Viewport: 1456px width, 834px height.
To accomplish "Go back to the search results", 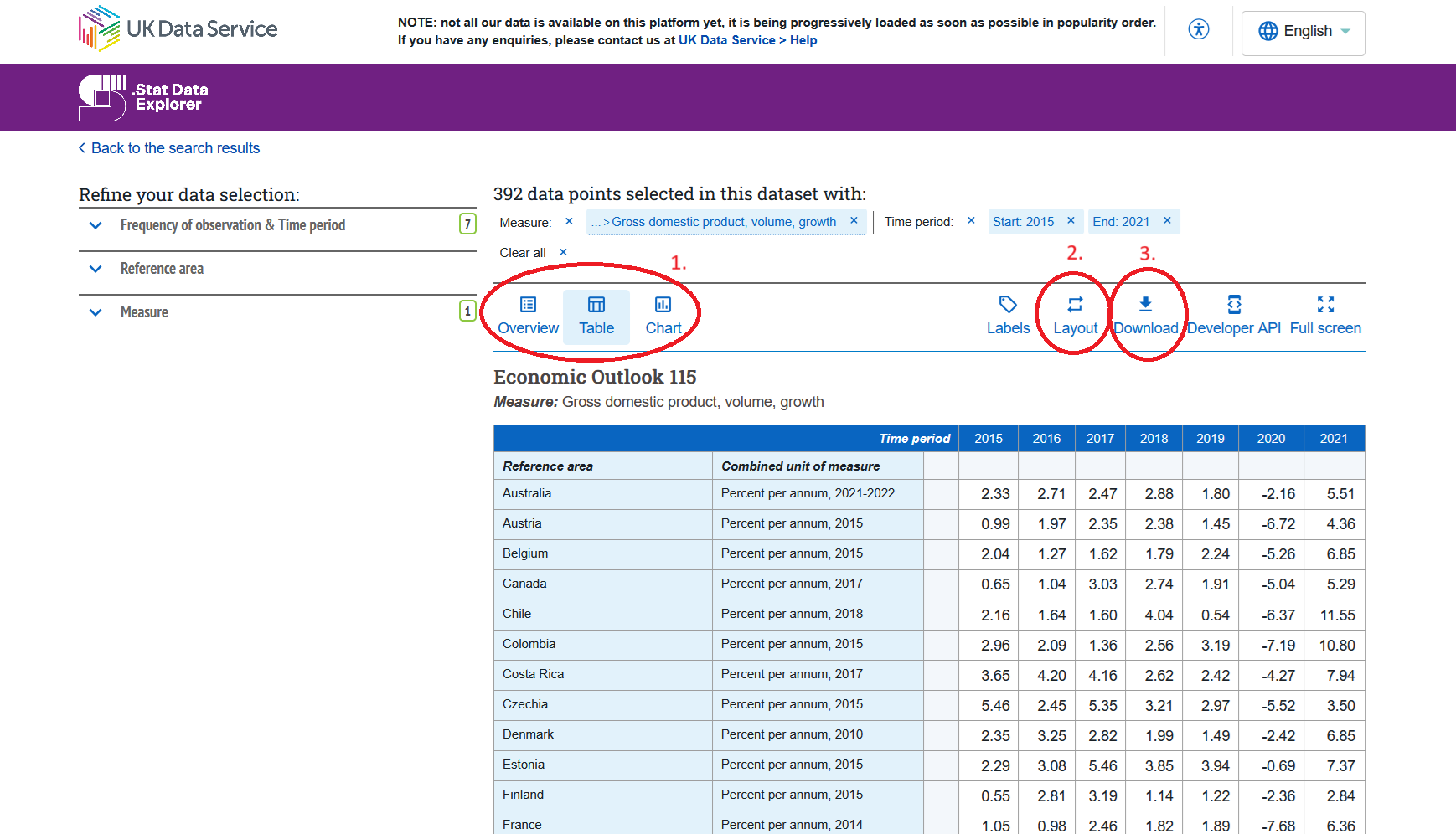I will click(169, 148).
